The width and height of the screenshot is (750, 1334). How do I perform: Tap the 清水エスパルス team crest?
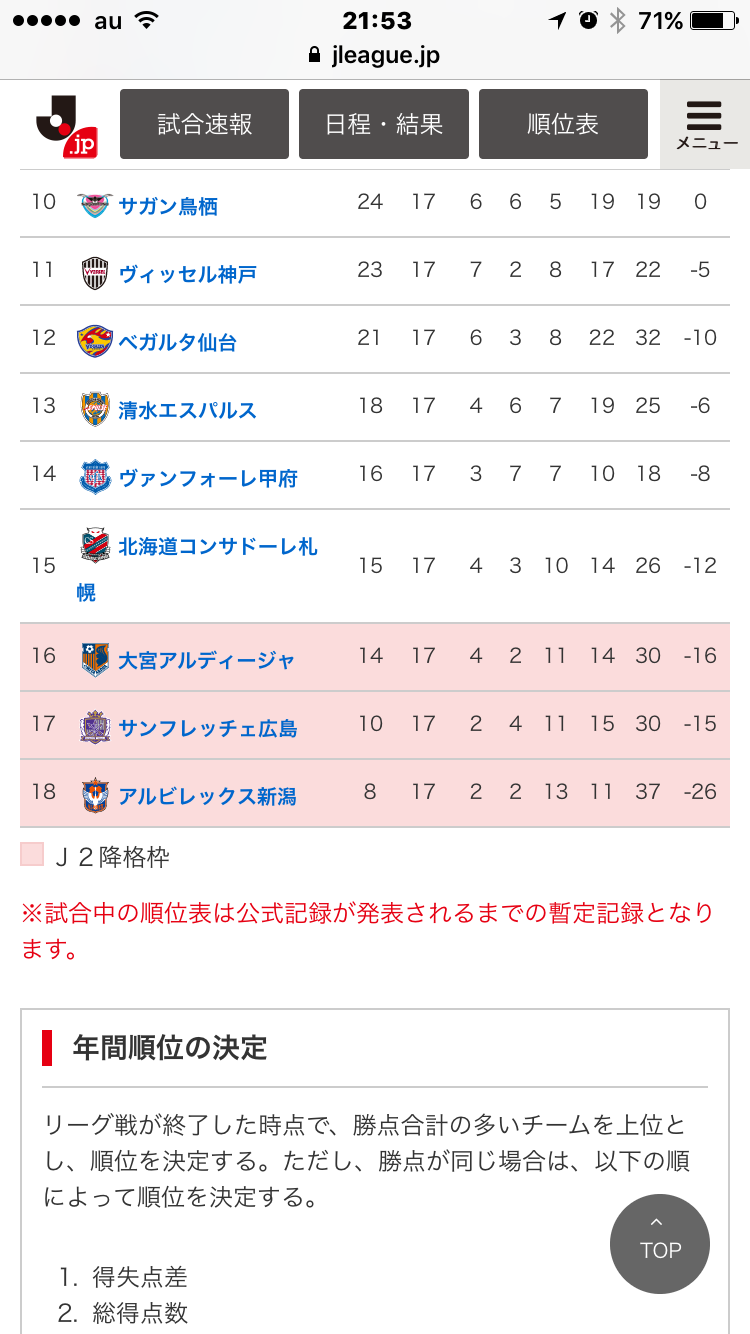[95, 409]
